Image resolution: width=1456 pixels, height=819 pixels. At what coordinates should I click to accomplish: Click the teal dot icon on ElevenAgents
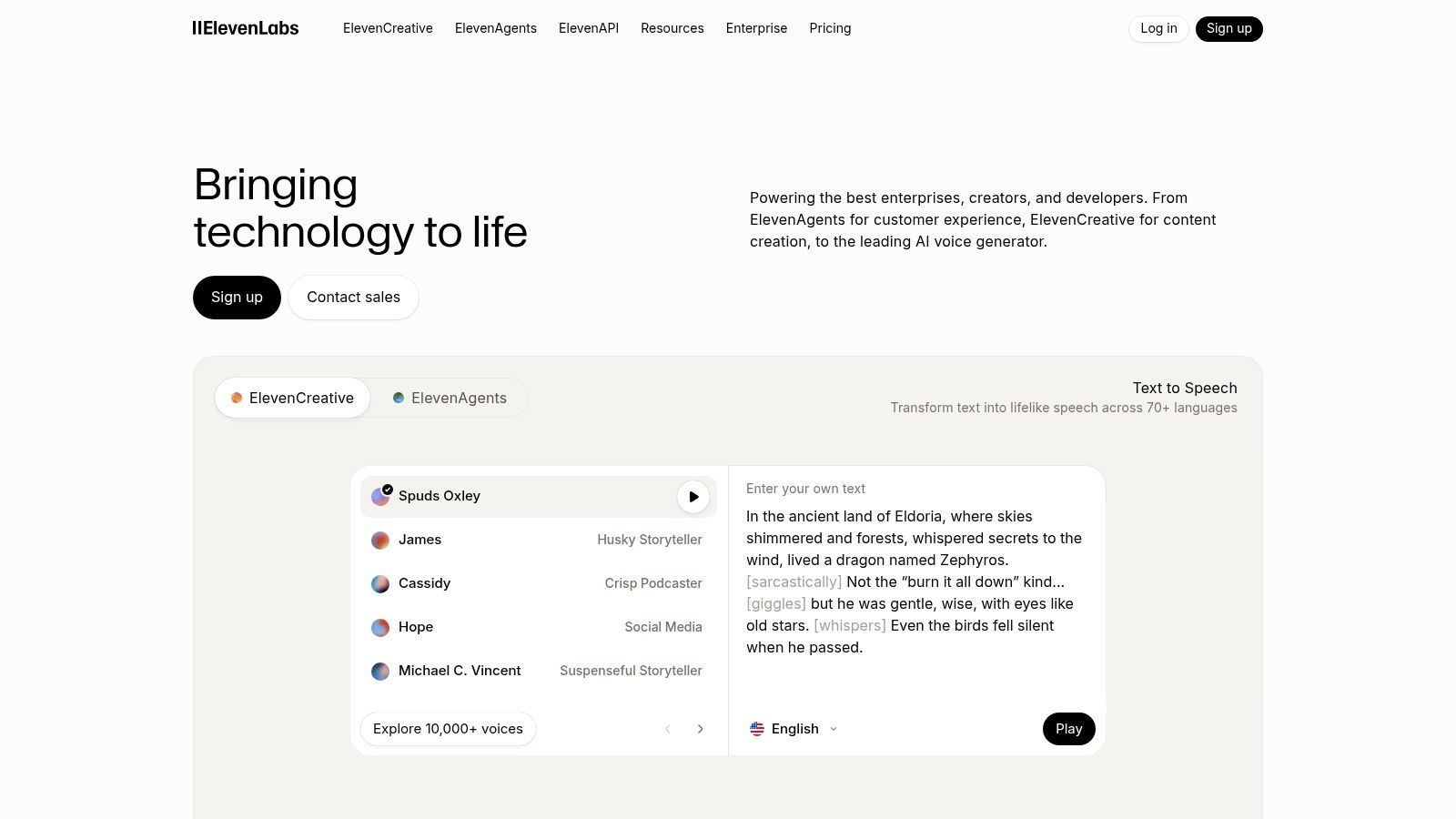(x=398, y=398)
